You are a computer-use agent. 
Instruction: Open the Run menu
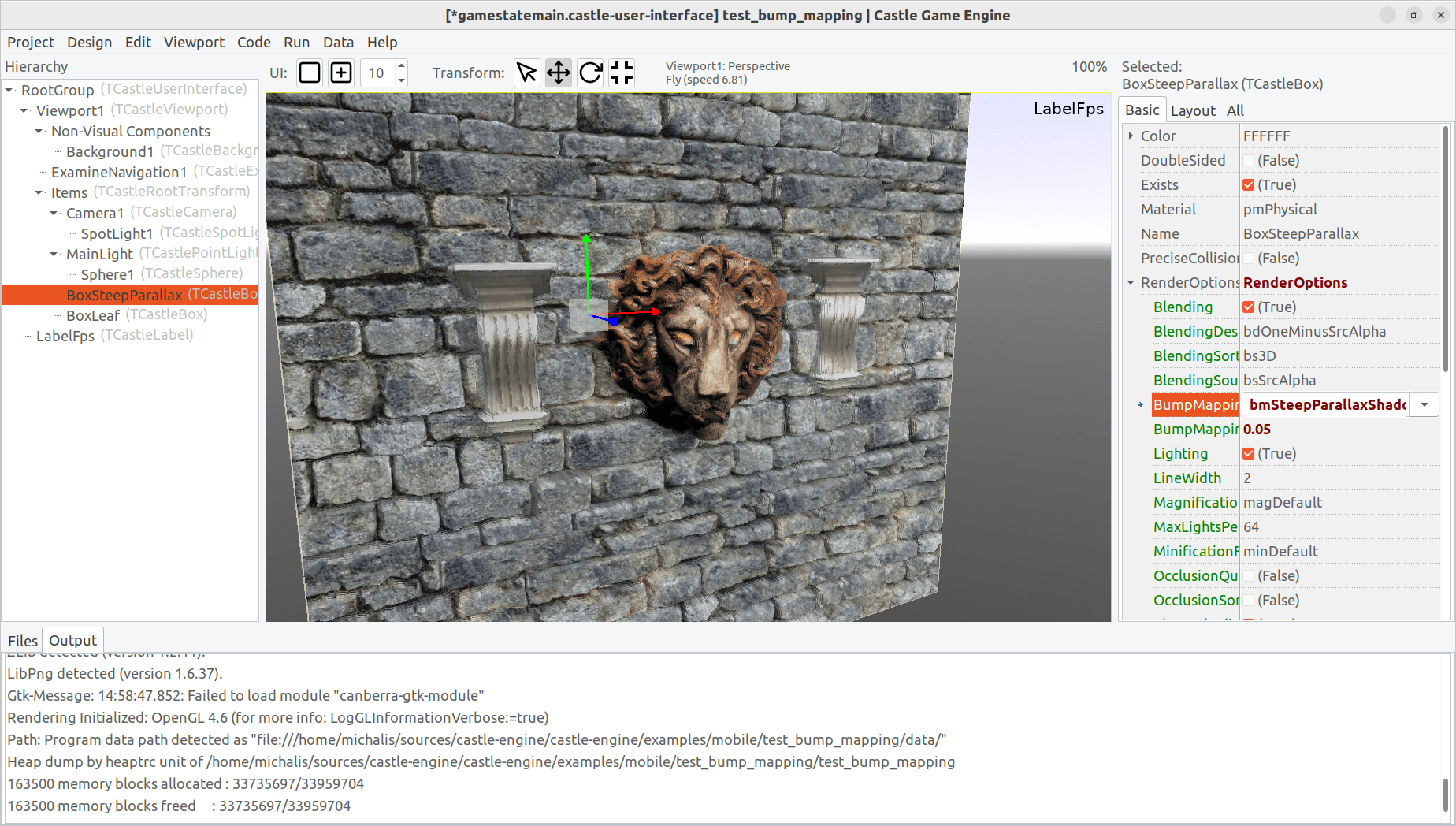point(297,42)
